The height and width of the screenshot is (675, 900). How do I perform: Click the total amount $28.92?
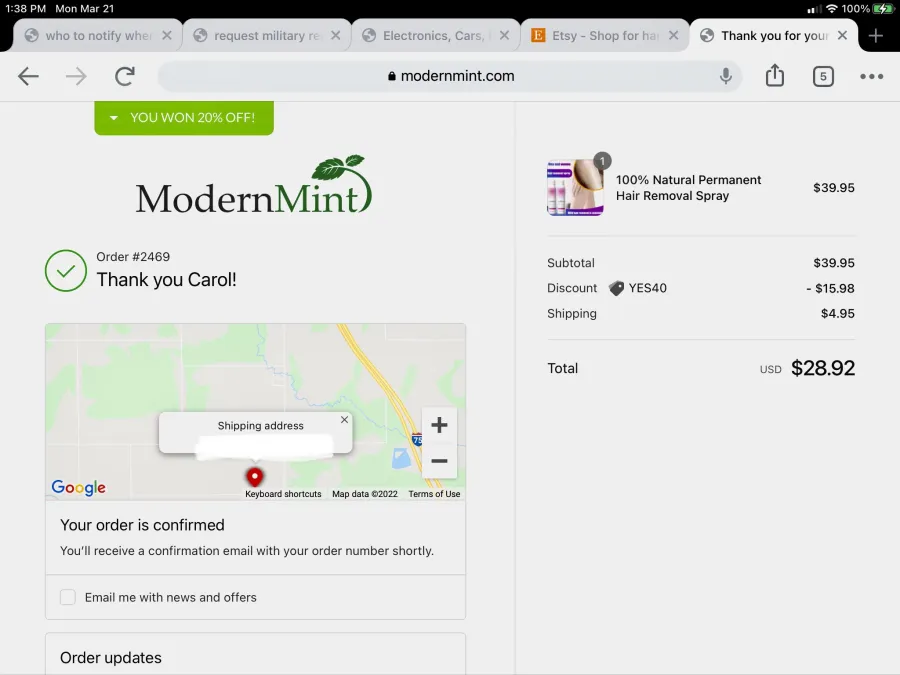[x=823, y=368]
